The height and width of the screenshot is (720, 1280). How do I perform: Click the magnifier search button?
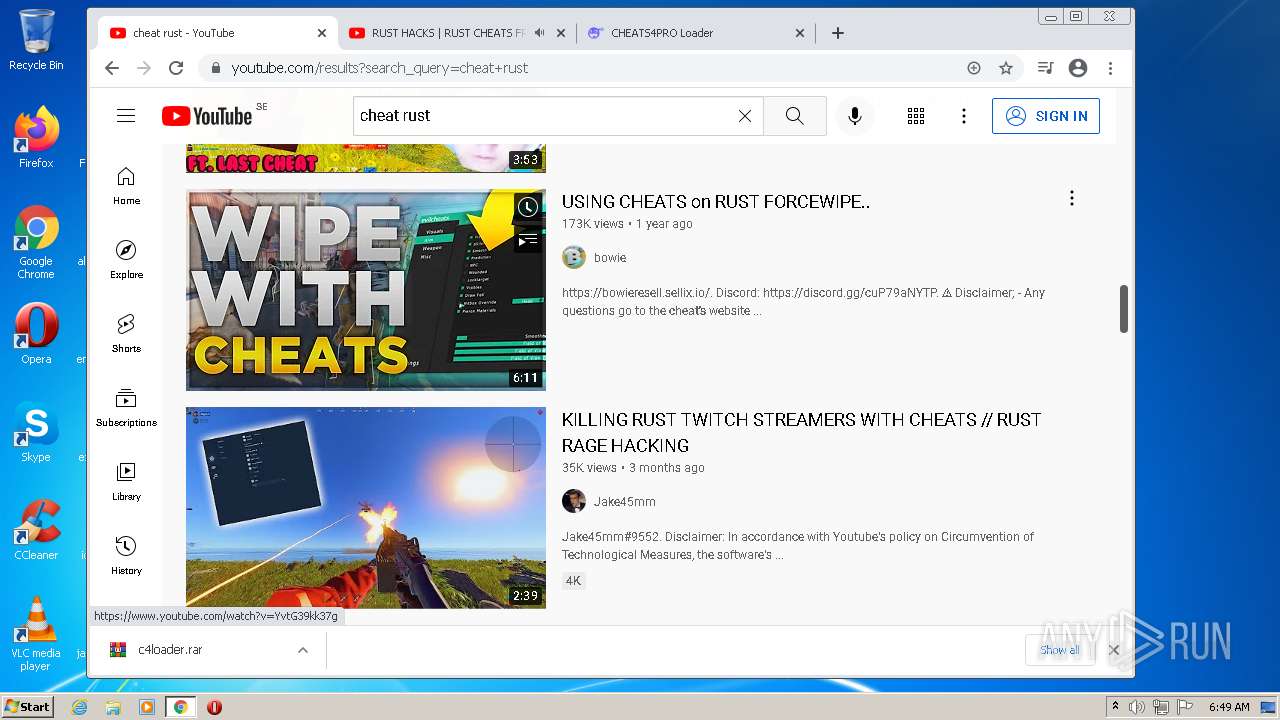(795, 116)
